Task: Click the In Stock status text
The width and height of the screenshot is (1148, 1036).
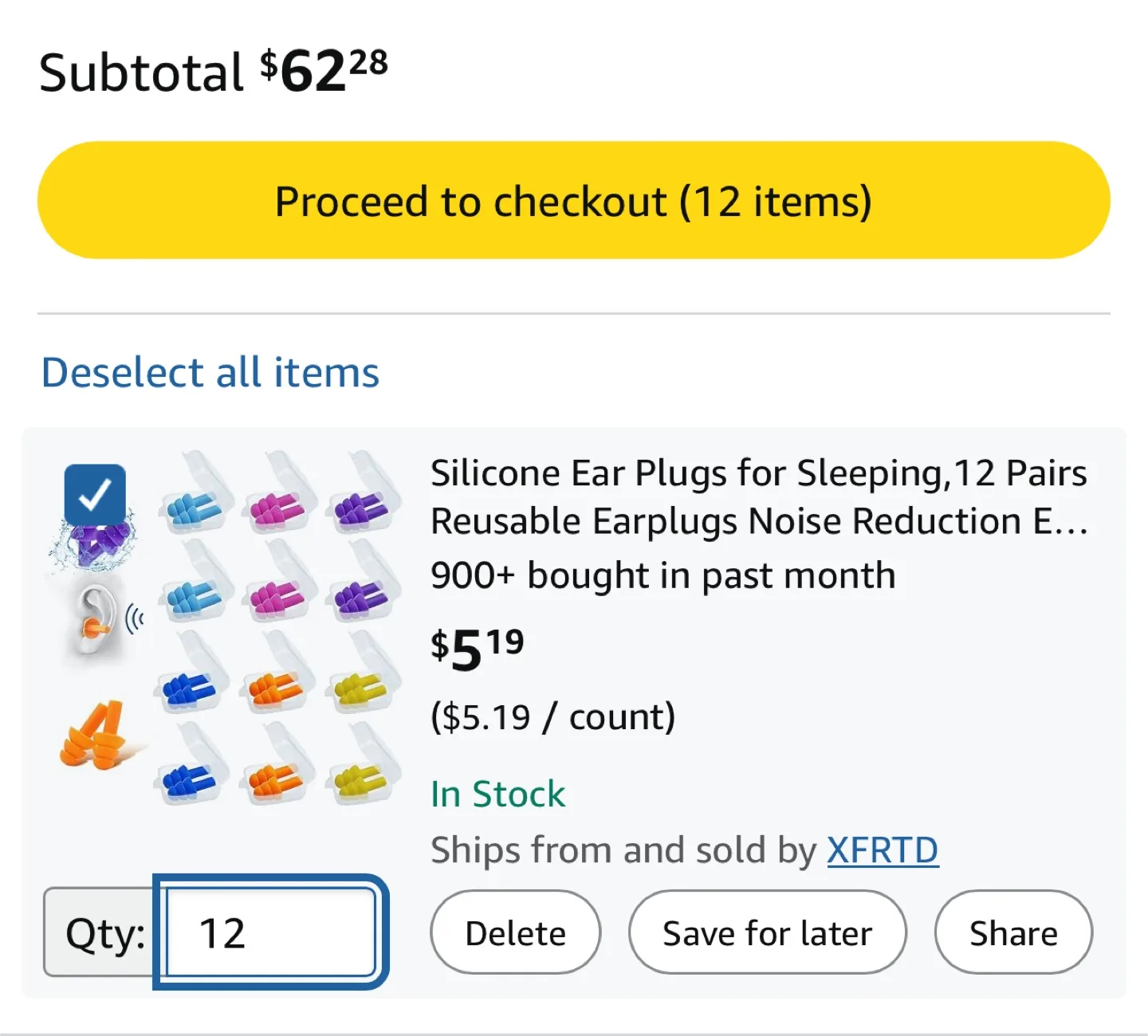Action: (497, 793)
